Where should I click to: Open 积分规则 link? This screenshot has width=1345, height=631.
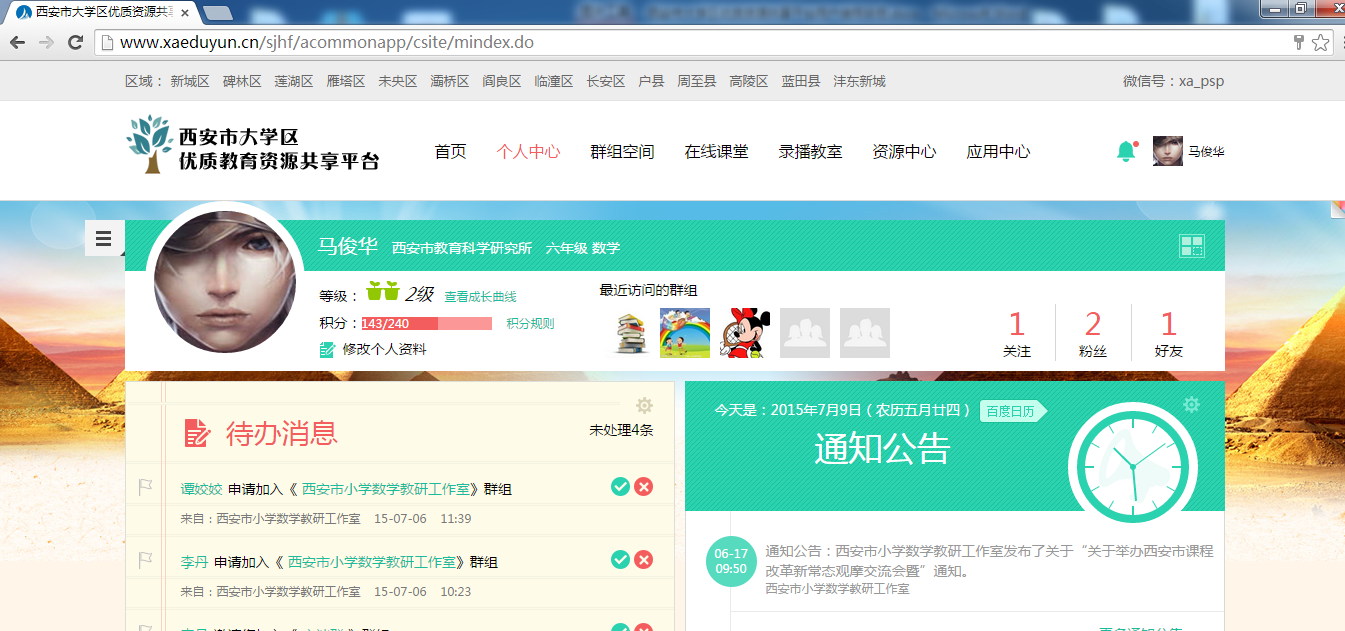click(x=530, y=323)
